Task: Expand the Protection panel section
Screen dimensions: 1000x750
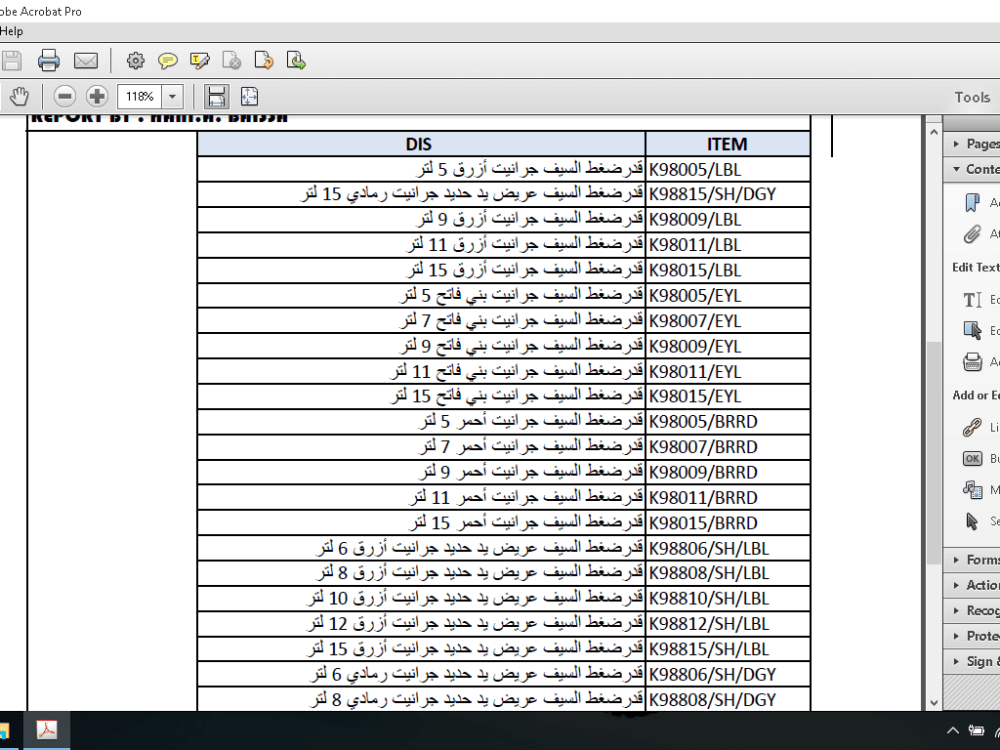Action: point(972,636)
